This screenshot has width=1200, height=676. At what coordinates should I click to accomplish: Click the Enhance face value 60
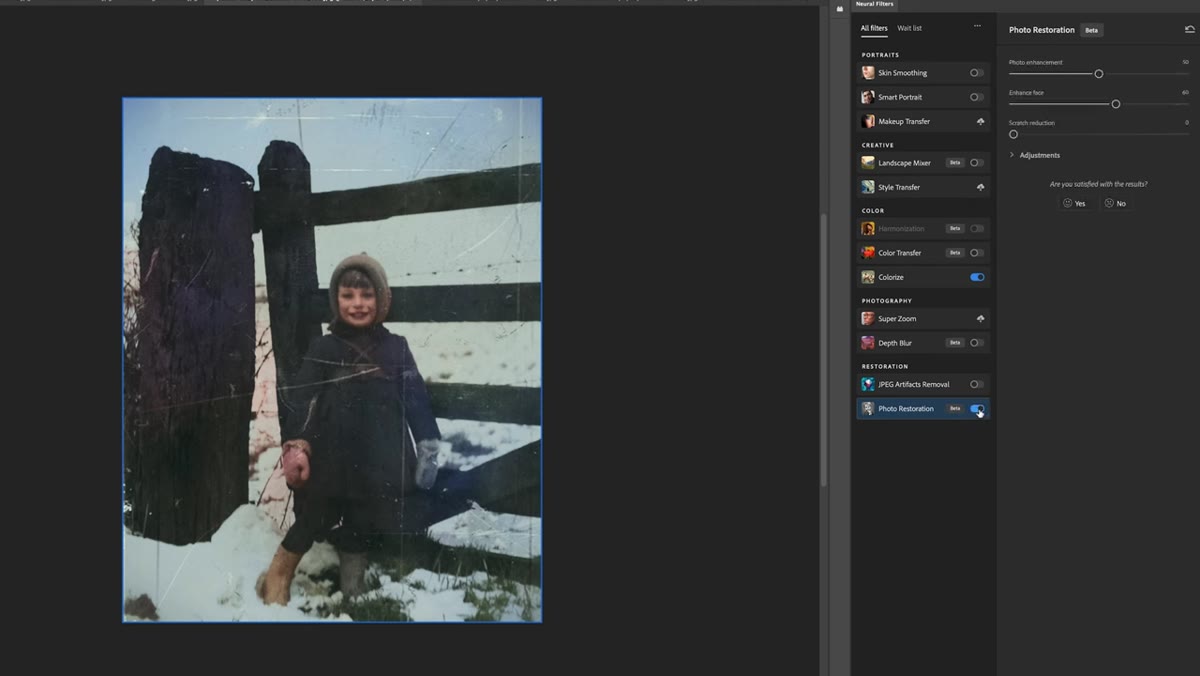[x=1186, y=92]
